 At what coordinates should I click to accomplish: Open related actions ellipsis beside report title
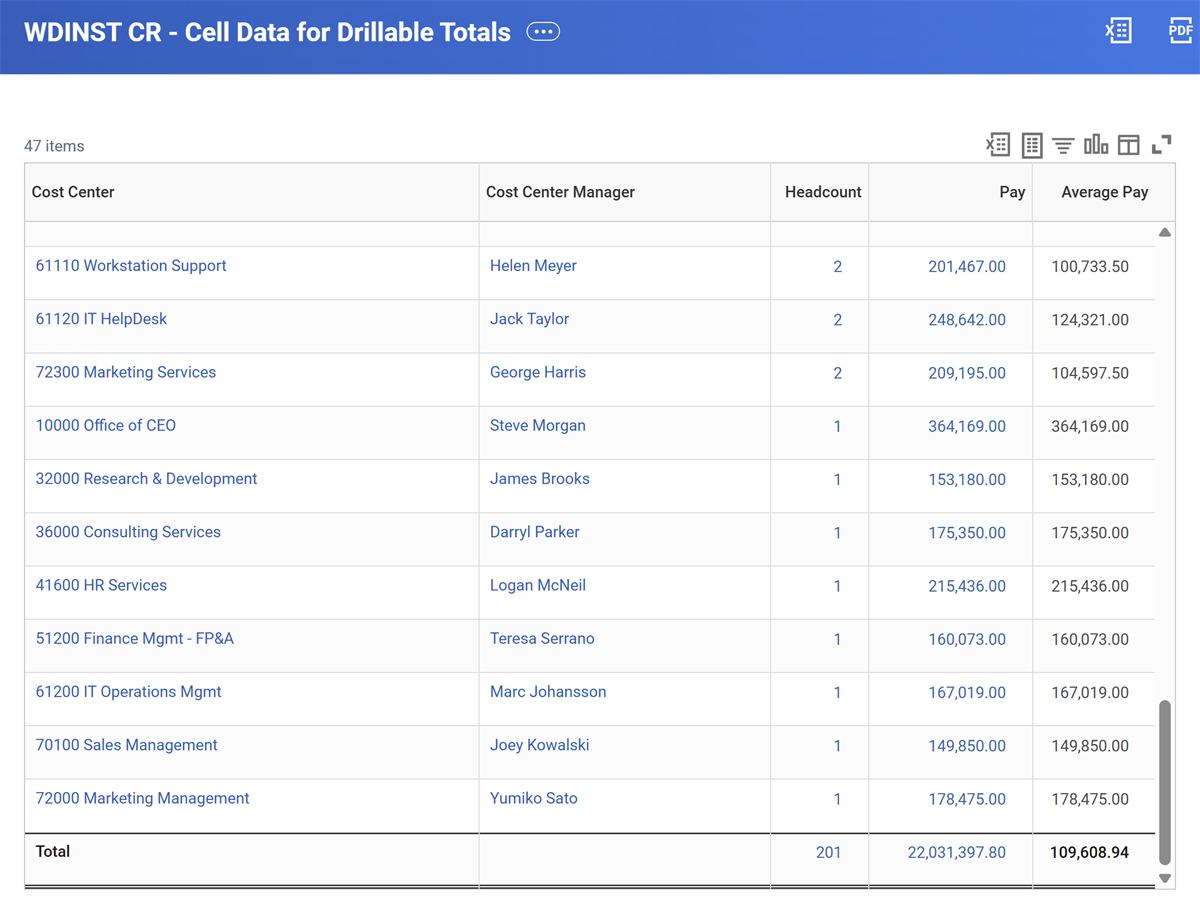(x=543, y=32)
